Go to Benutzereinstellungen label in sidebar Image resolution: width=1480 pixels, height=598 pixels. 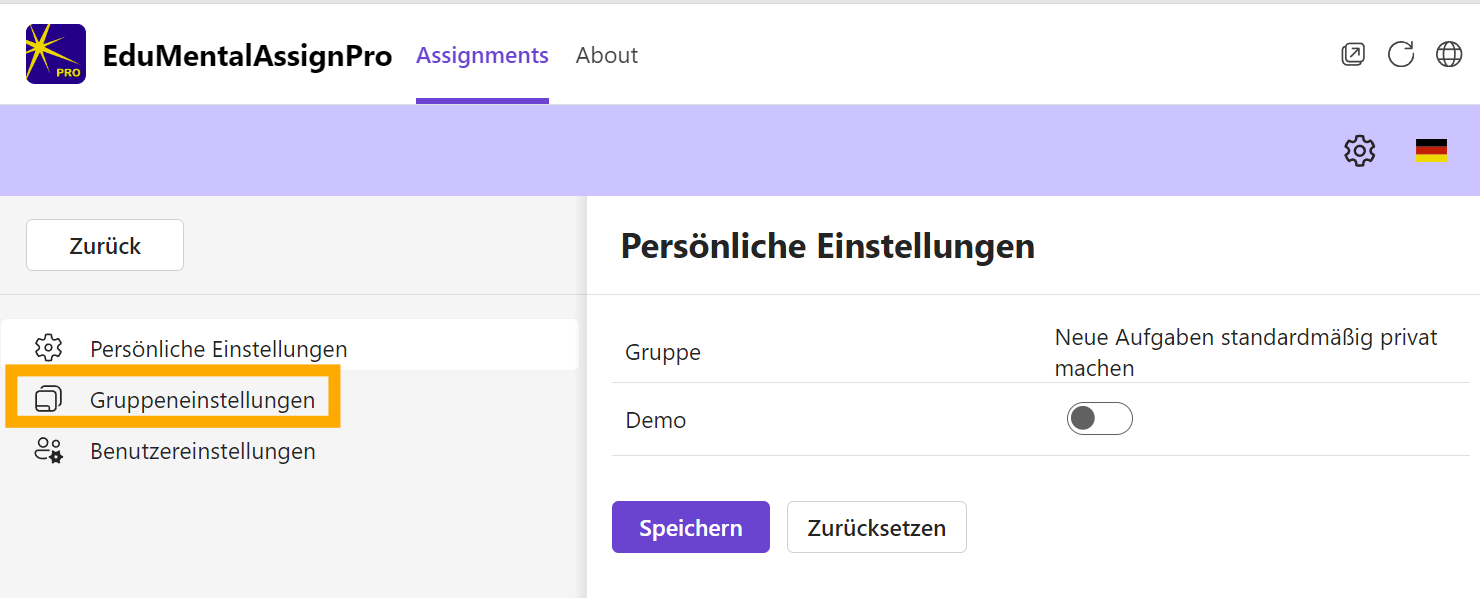pyautogui.click(x=202, y=451)
